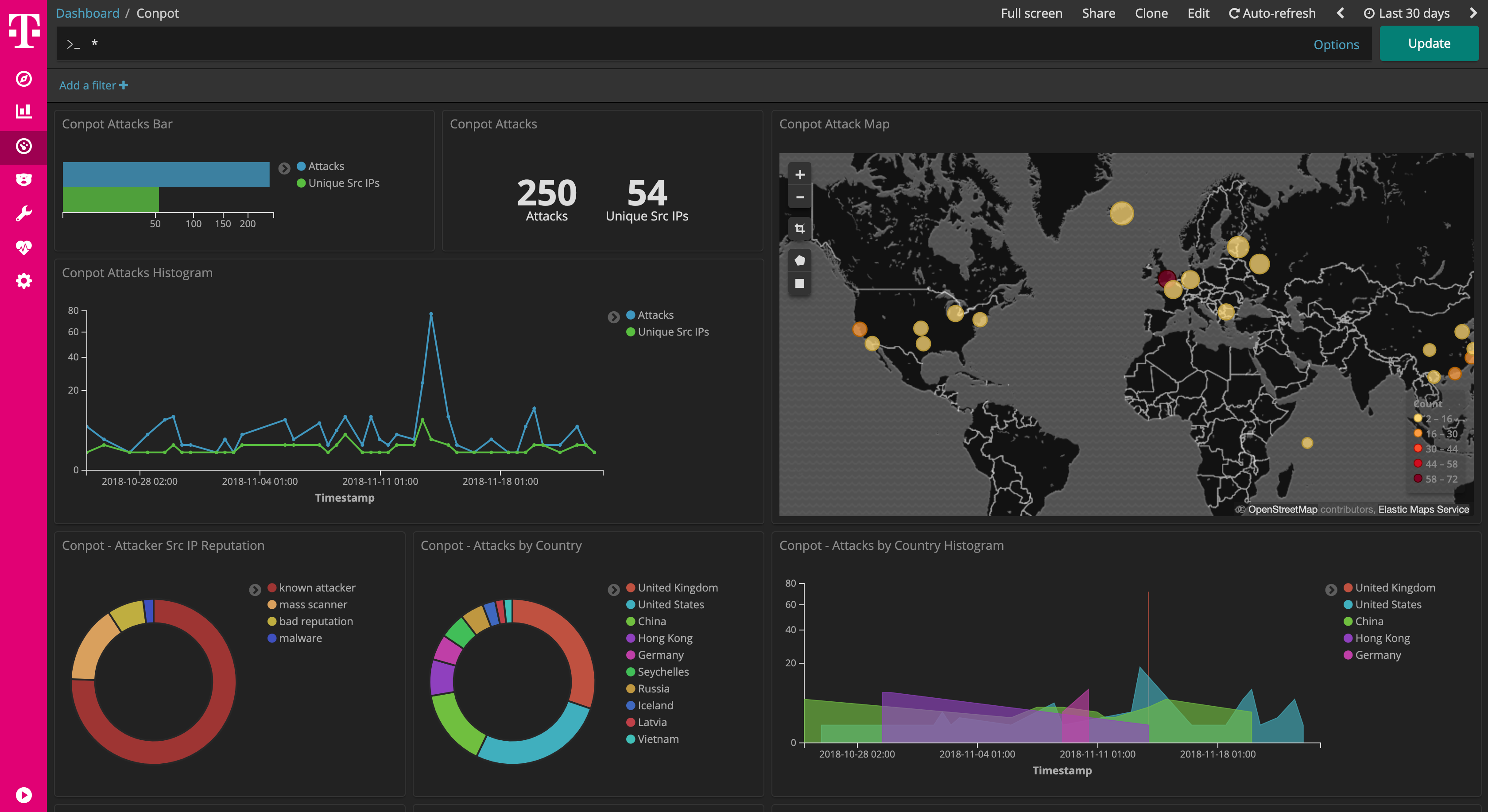Toggle United Kingdom in Attacks by Country legend
Image resolution: width=1488 pixels, height=812 pixels.
[x=677, y=588]
